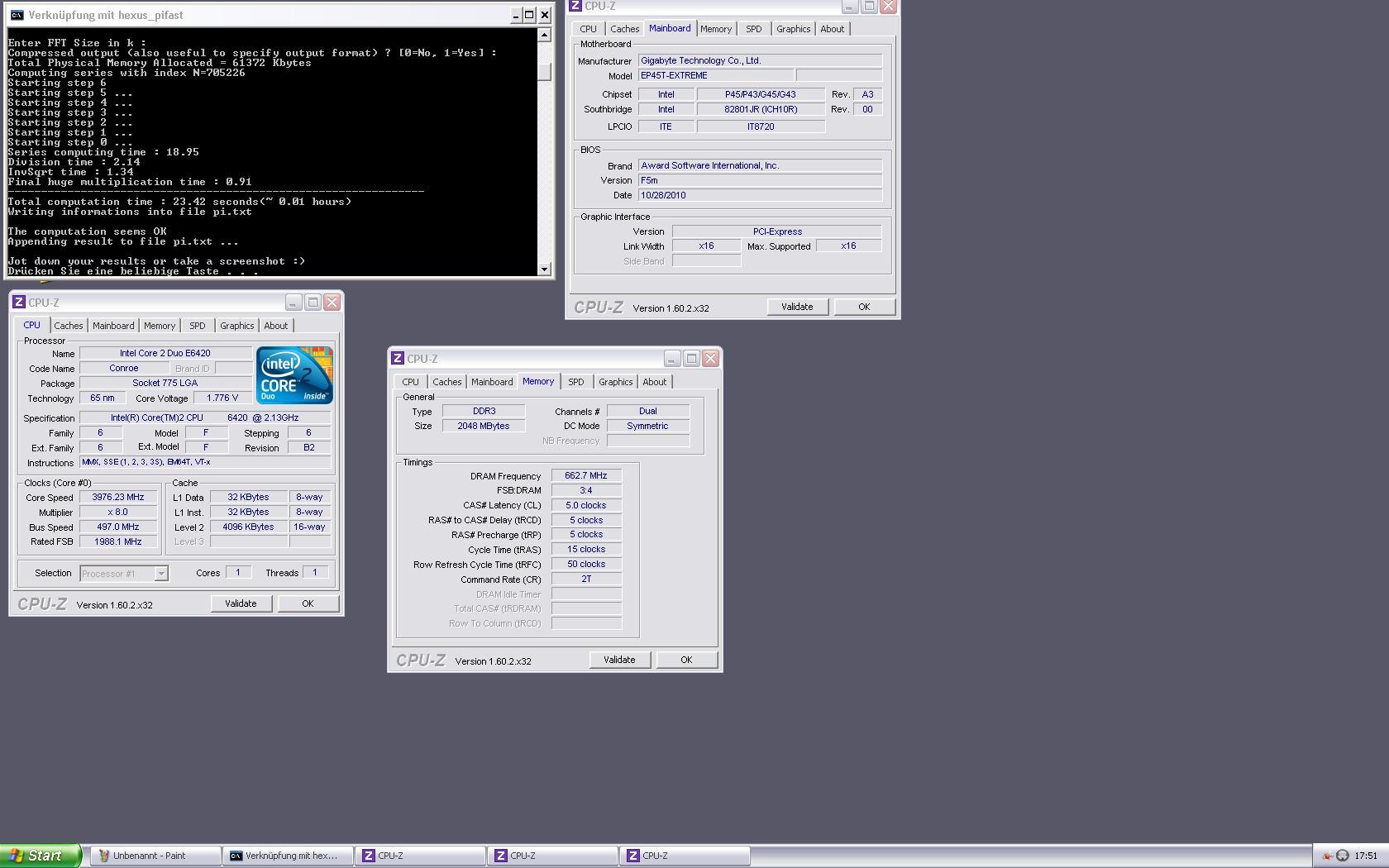The height and width of the screenshot is (868, 1389).
Task: Switch to Memory tab in the Mainboard window
Action: tap(716, 29)
